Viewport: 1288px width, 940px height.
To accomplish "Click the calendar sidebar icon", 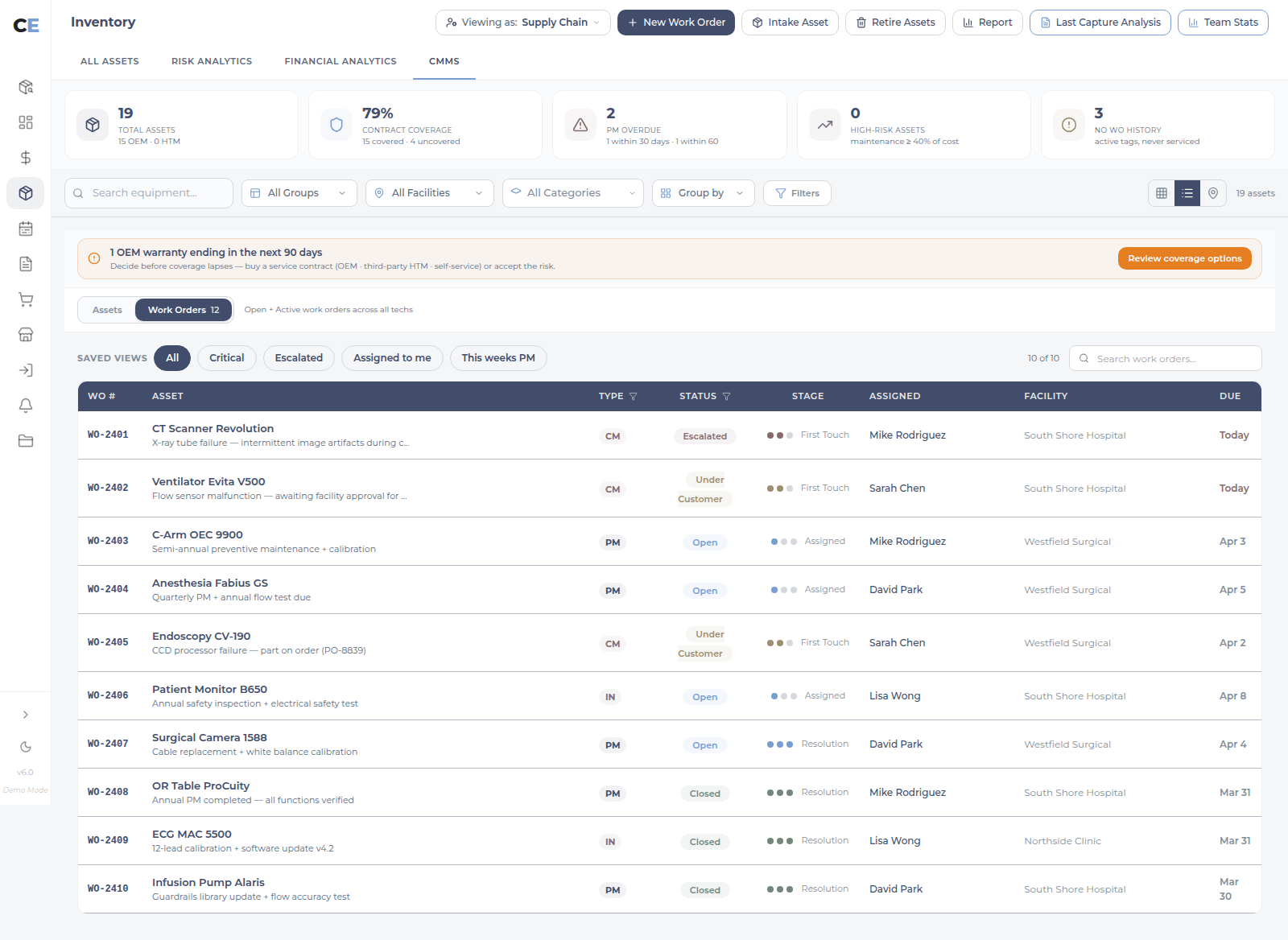I will pyautogui.click(x=26, y=229).
